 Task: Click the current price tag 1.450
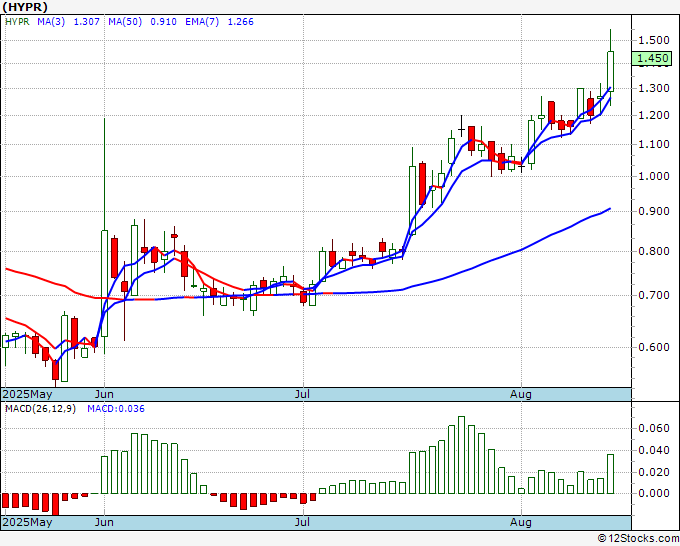[x=652, y=59]
